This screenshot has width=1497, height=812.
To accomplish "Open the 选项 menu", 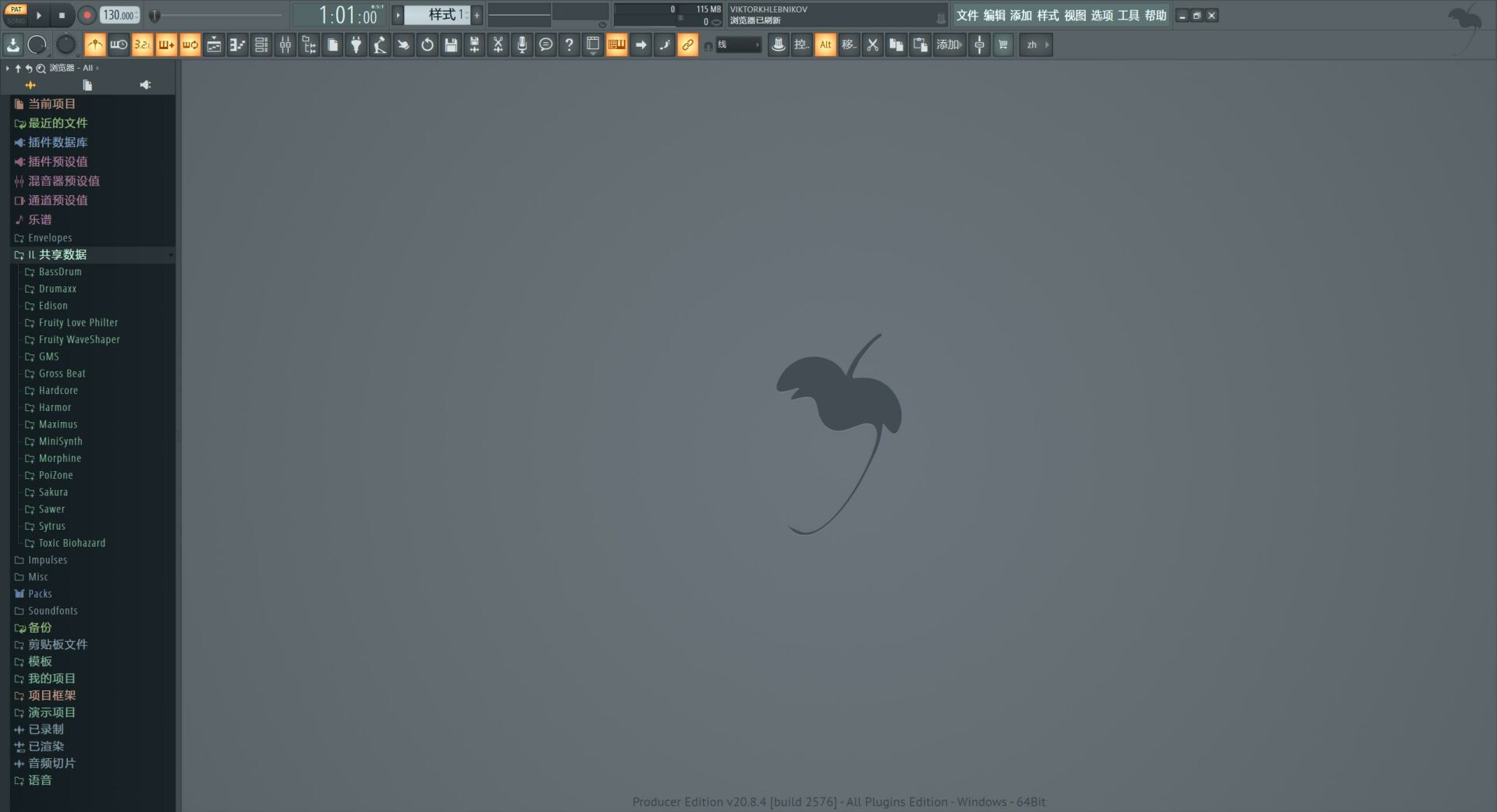I will (1101, 16).
